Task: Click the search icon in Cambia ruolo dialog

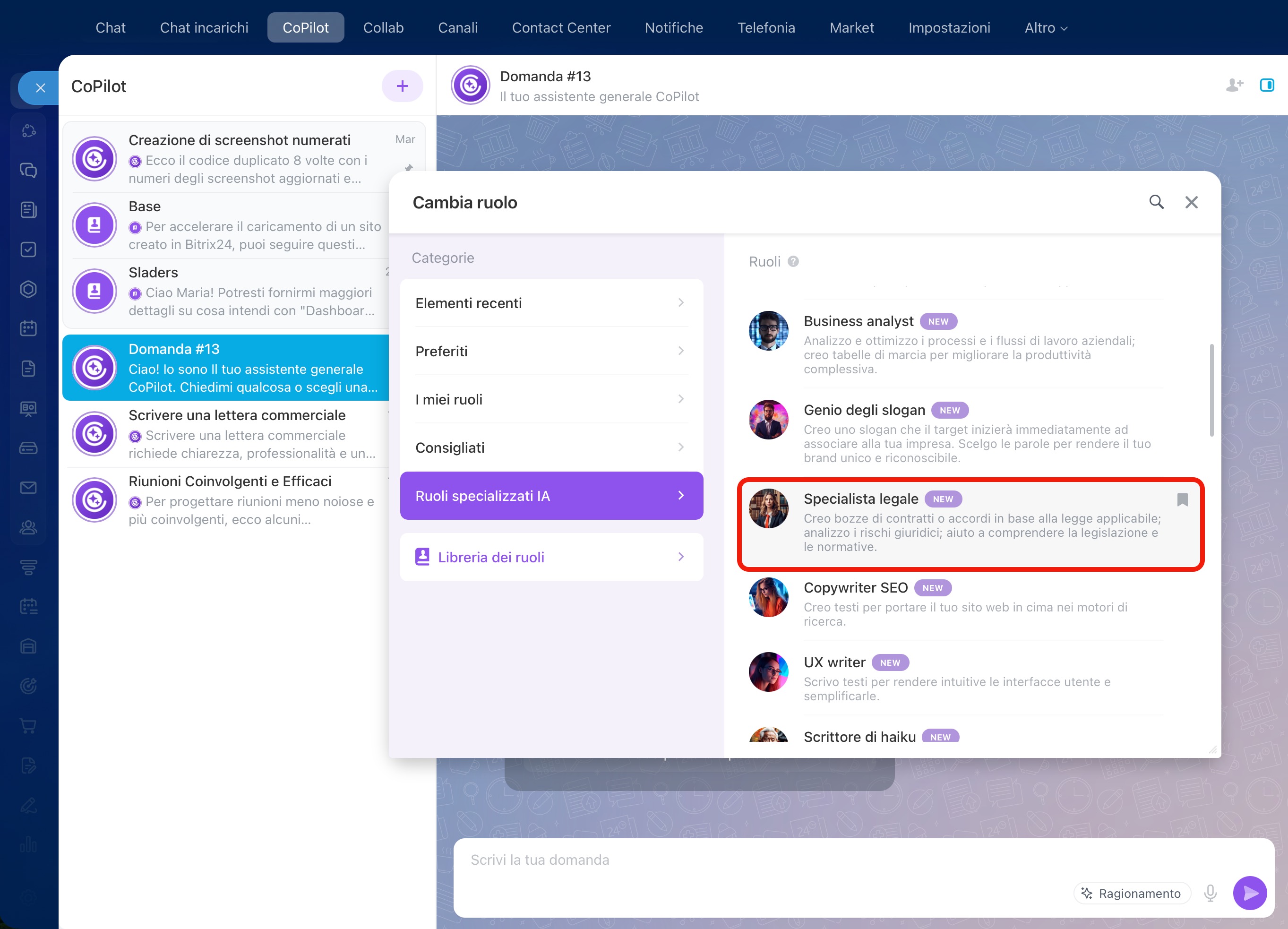Action: [x=1156, y=202]
